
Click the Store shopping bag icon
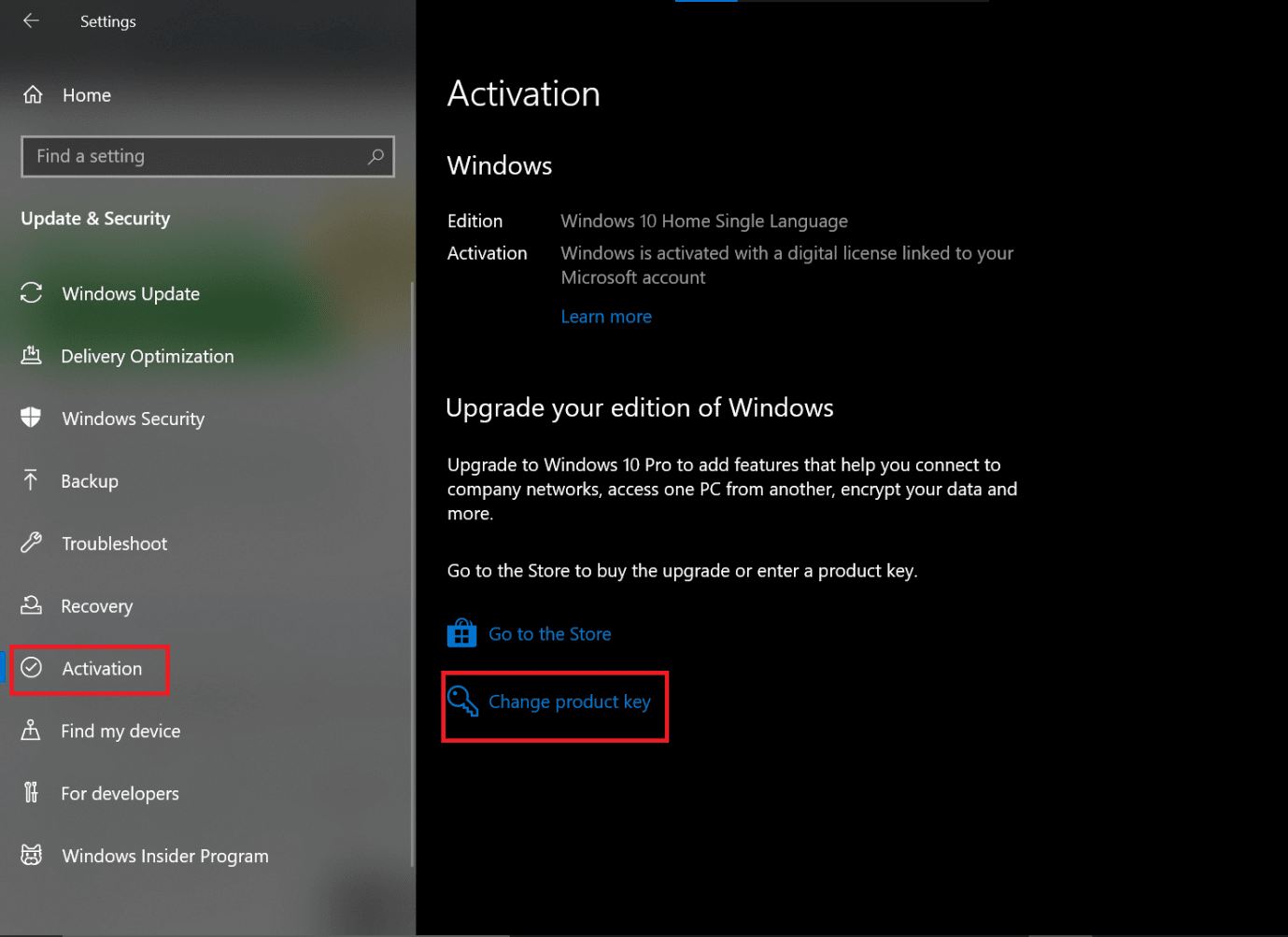461,632
